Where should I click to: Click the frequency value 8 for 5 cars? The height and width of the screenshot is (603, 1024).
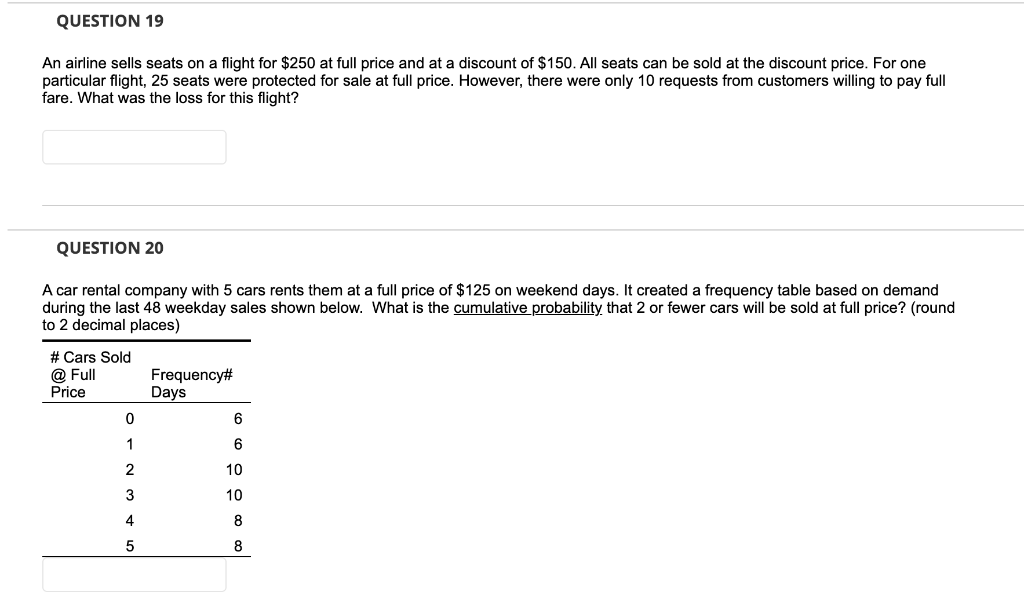237,544
